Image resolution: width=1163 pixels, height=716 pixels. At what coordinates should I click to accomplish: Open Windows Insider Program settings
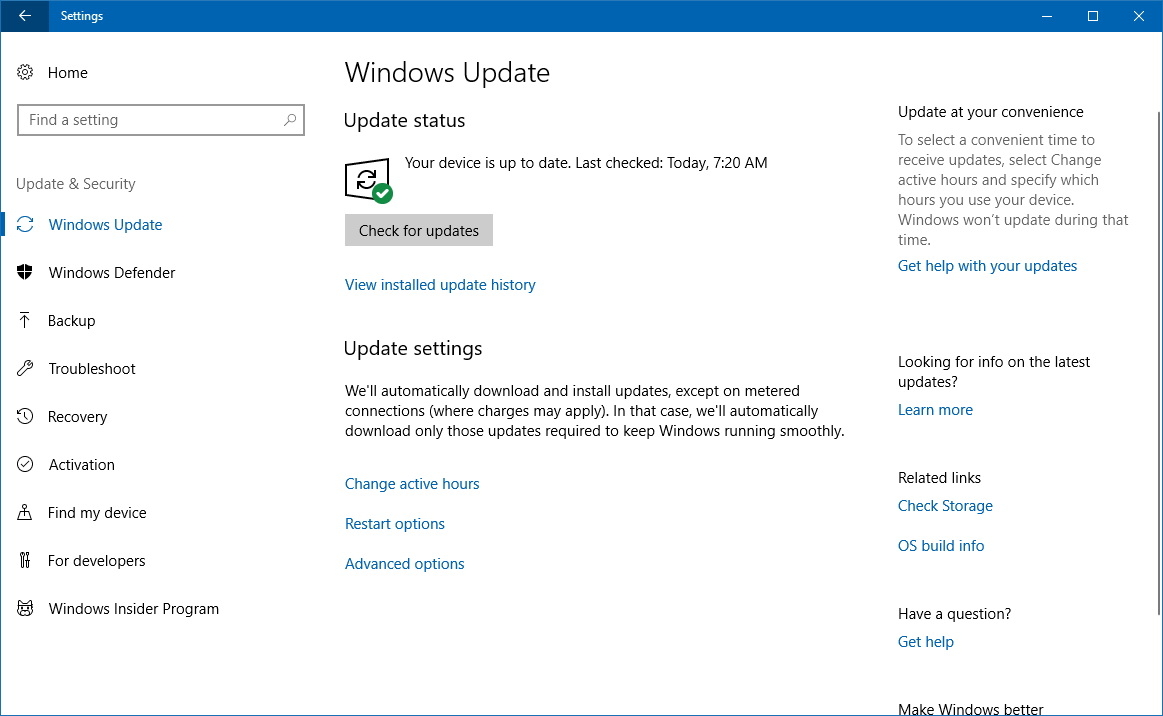134,609
